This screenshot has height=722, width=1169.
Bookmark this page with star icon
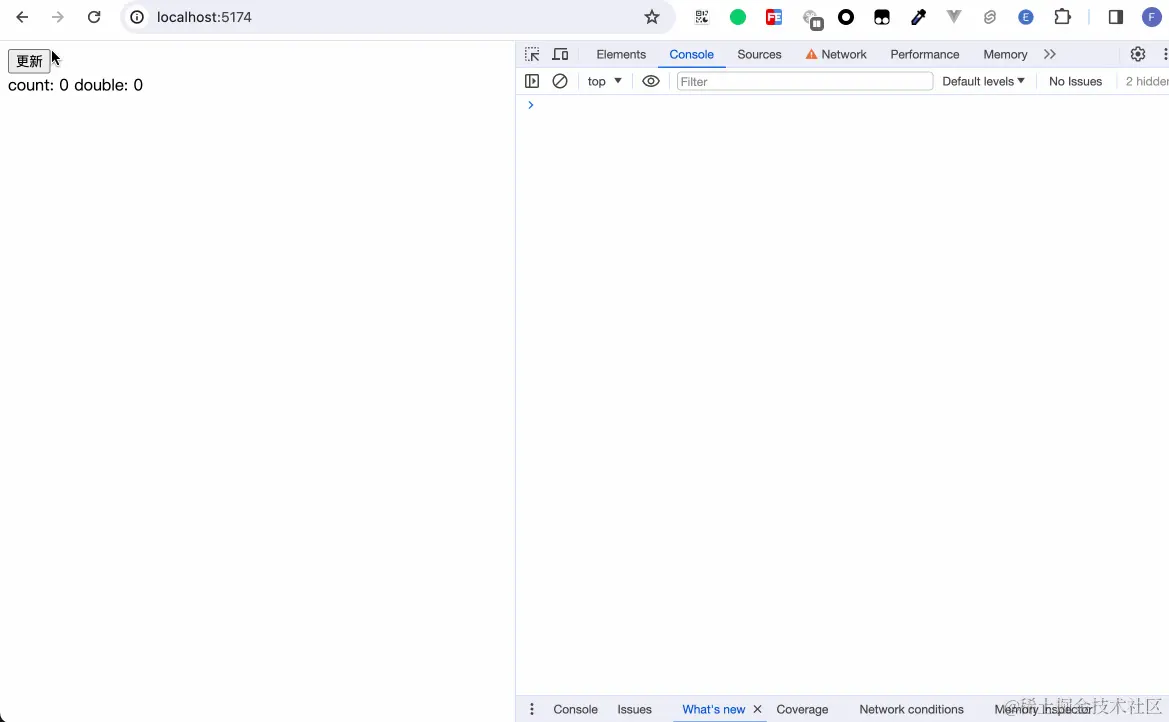tap(652, 17)
